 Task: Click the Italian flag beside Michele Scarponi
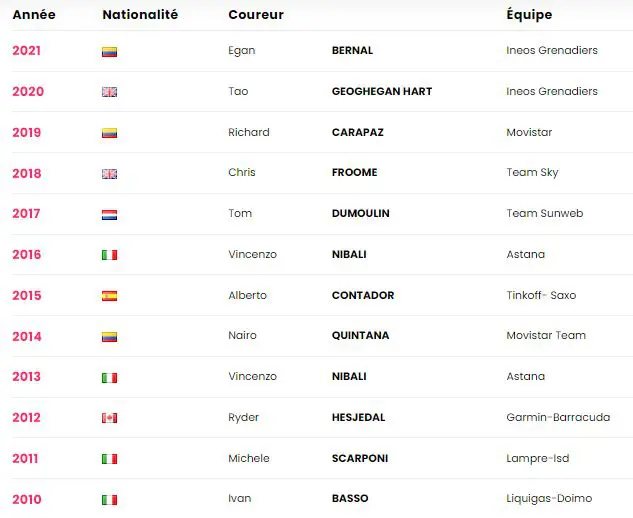tap(110, 459)
